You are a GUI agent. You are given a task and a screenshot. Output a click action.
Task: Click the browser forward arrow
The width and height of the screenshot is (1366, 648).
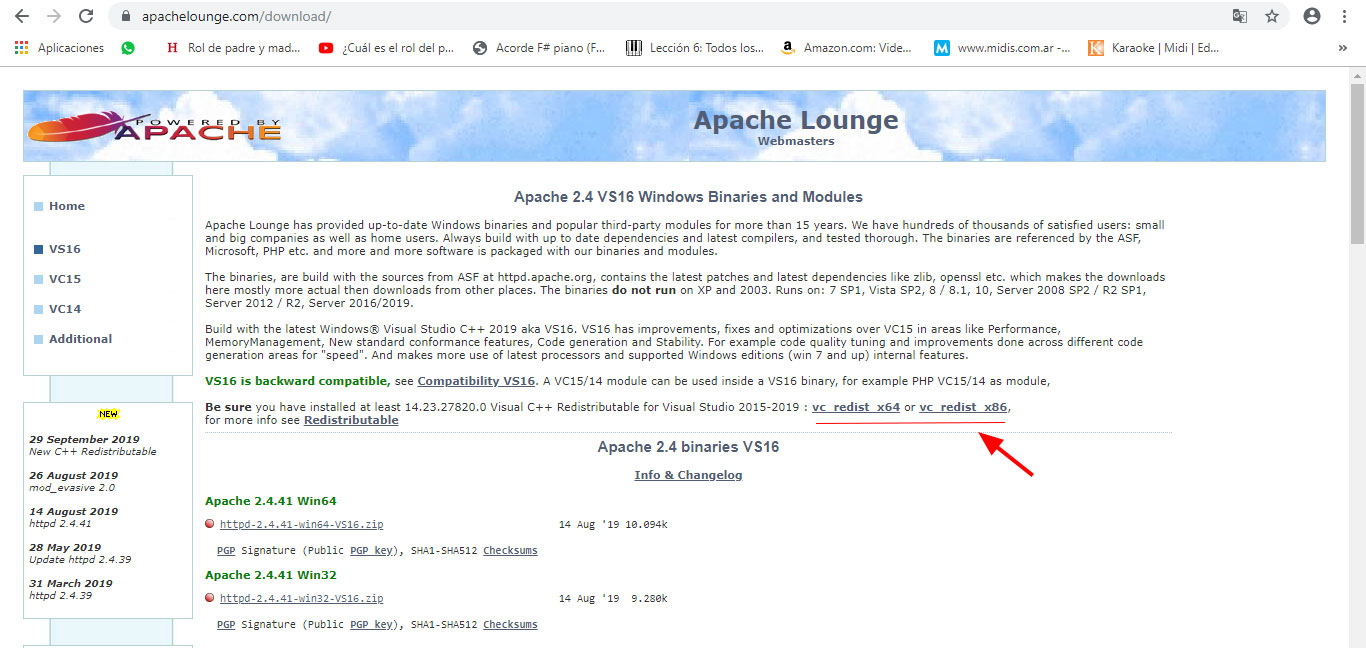pos(54,16)
